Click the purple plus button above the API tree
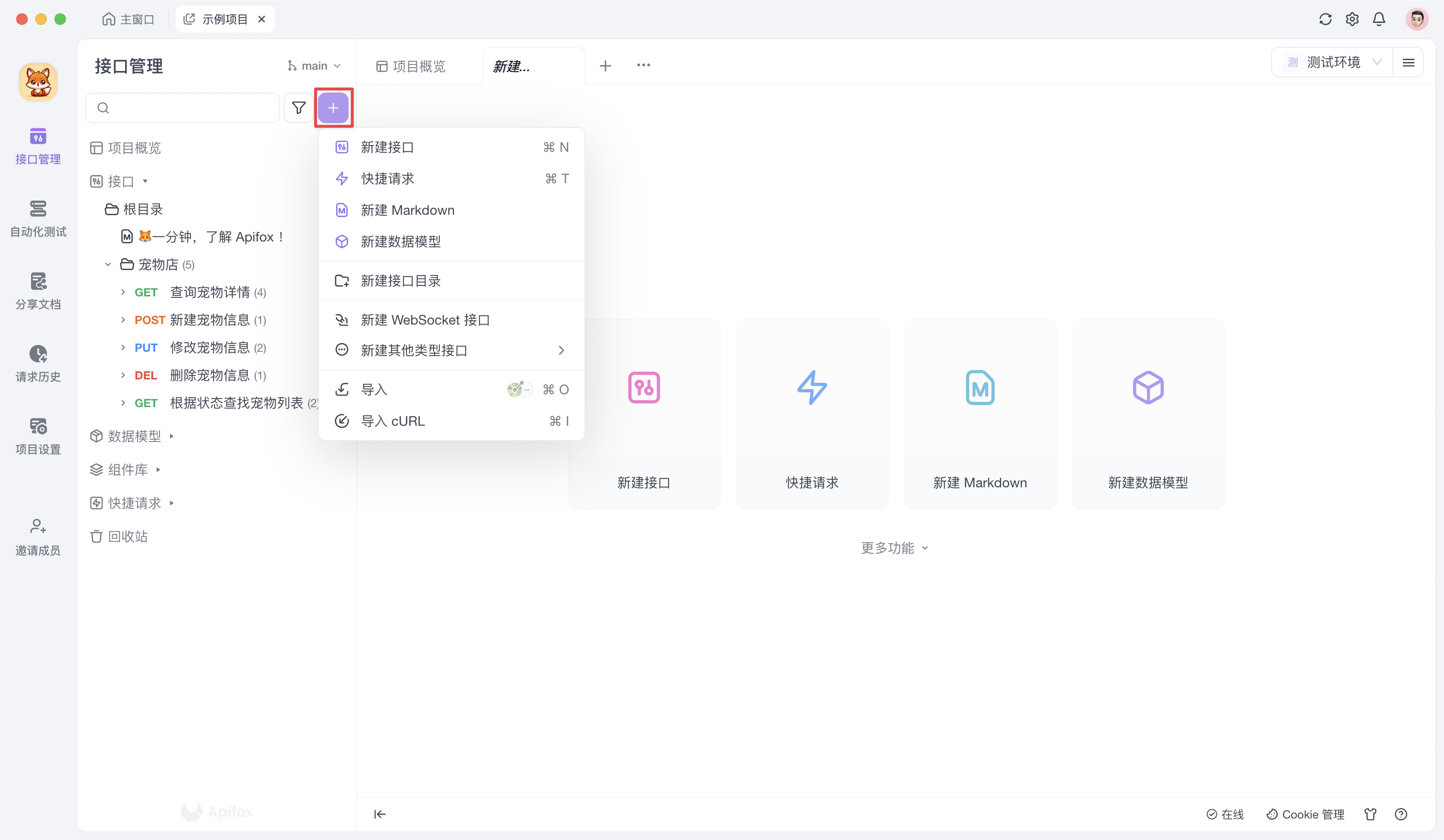This screenshot has width=1444, height=840. pos(333,108)
